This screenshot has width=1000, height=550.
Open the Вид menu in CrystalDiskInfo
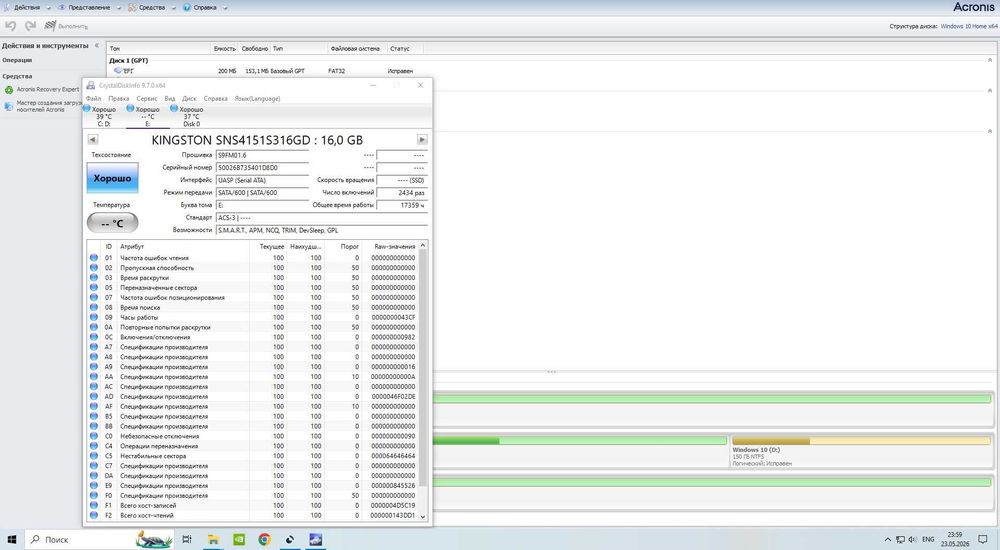(170, 99)
